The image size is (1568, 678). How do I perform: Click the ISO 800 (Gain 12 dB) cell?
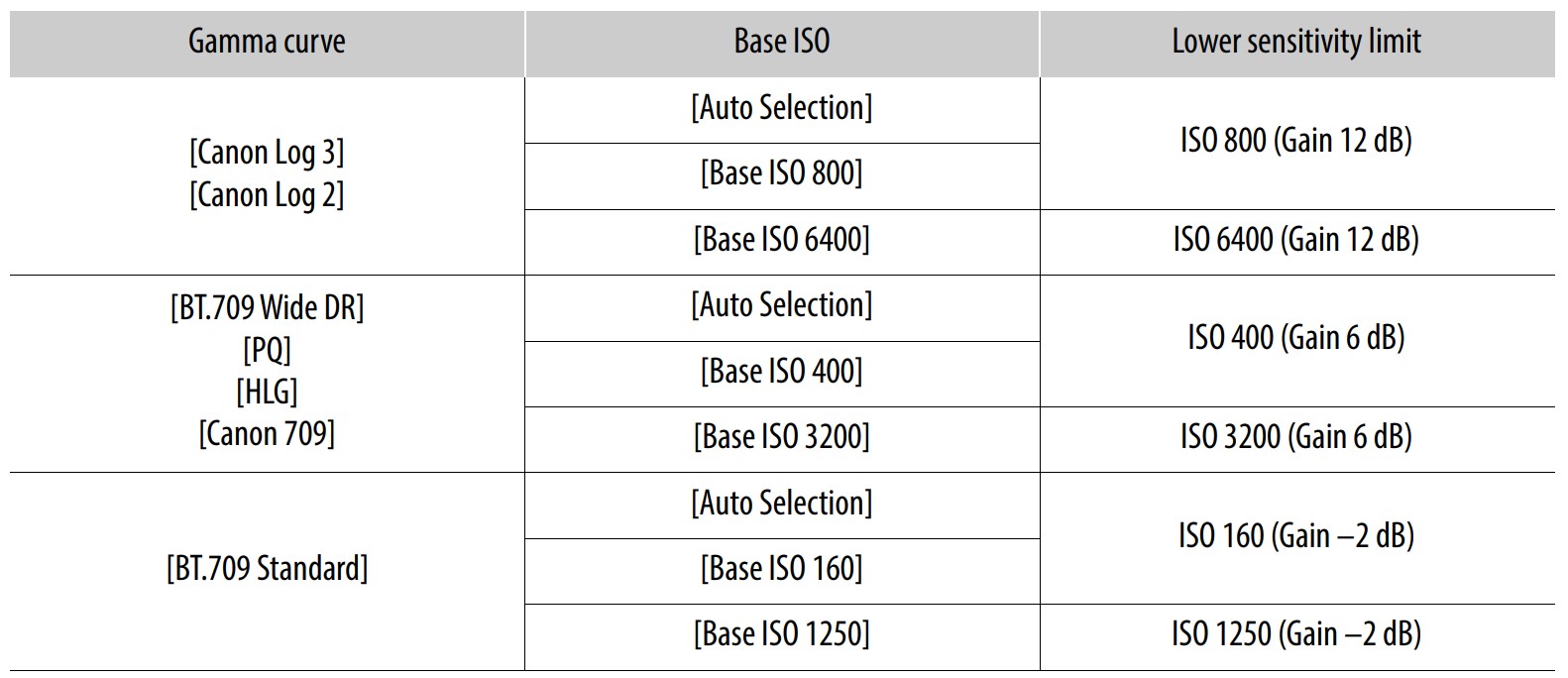pos(1296,141)
